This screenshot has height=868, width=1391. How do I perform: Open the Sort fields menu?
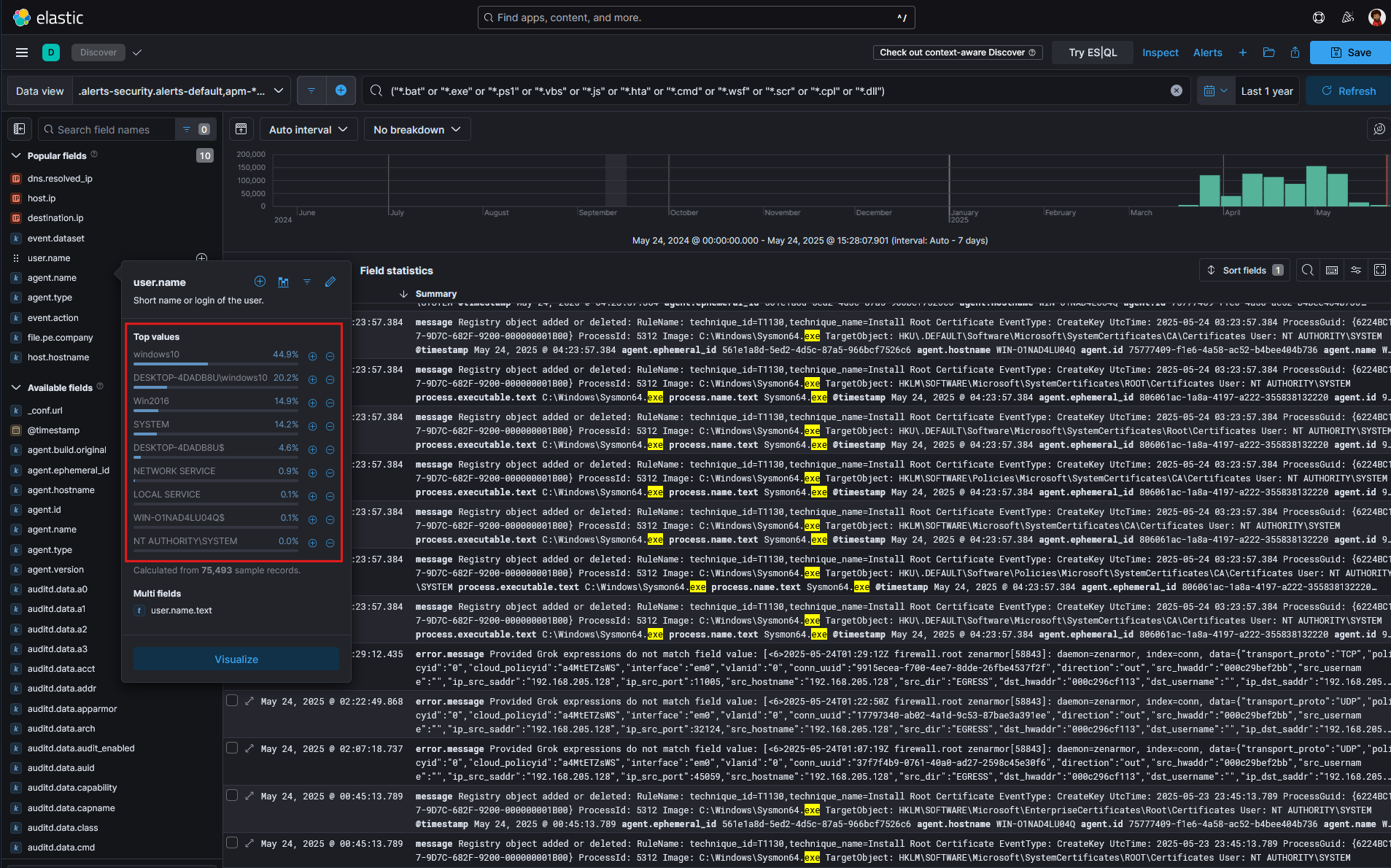1245,270
